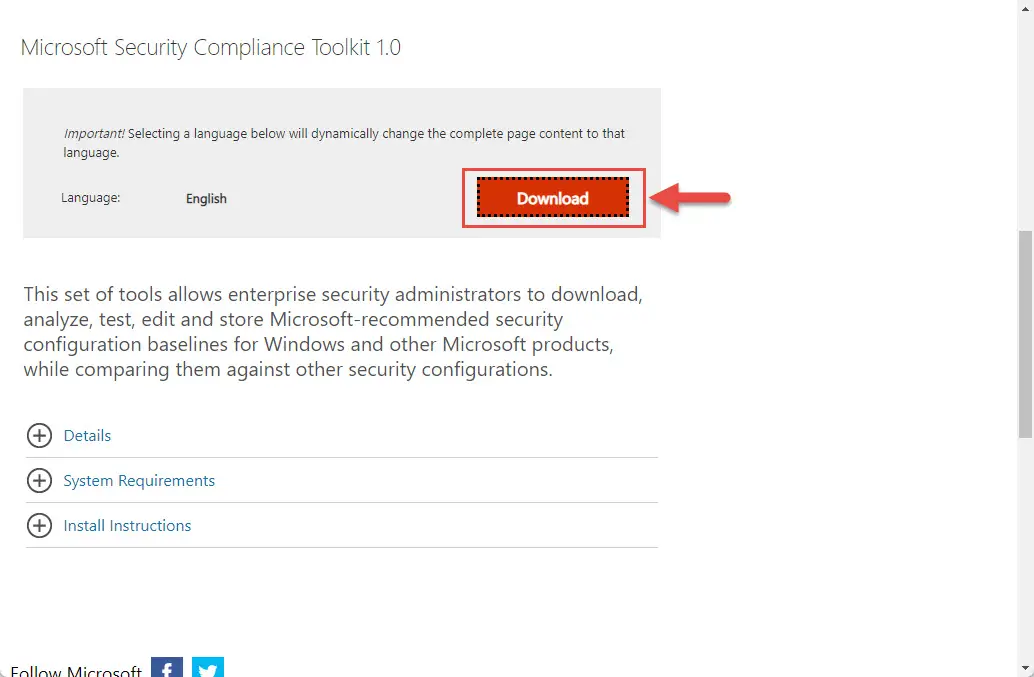This screenshot has width=1034, height=677.
Task: Click the red arrow pointing at Download
Action: [x=690, y=198]
